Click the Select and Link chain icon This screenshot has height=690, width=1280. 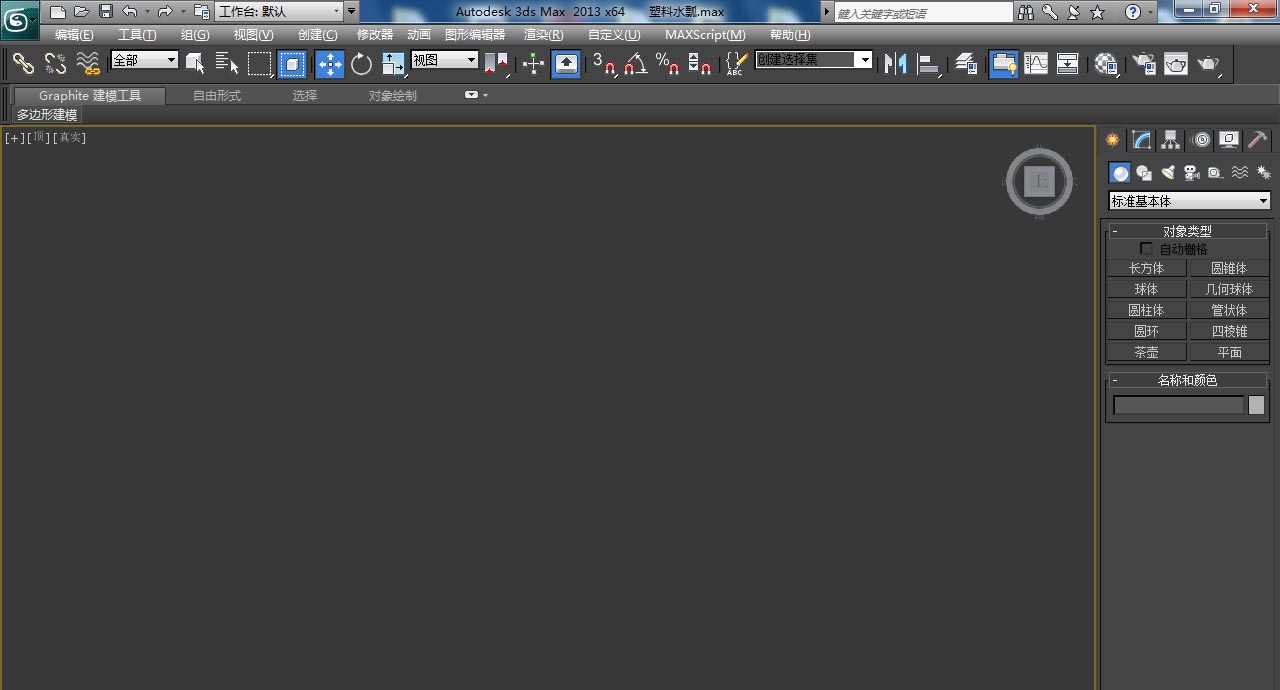23,64
